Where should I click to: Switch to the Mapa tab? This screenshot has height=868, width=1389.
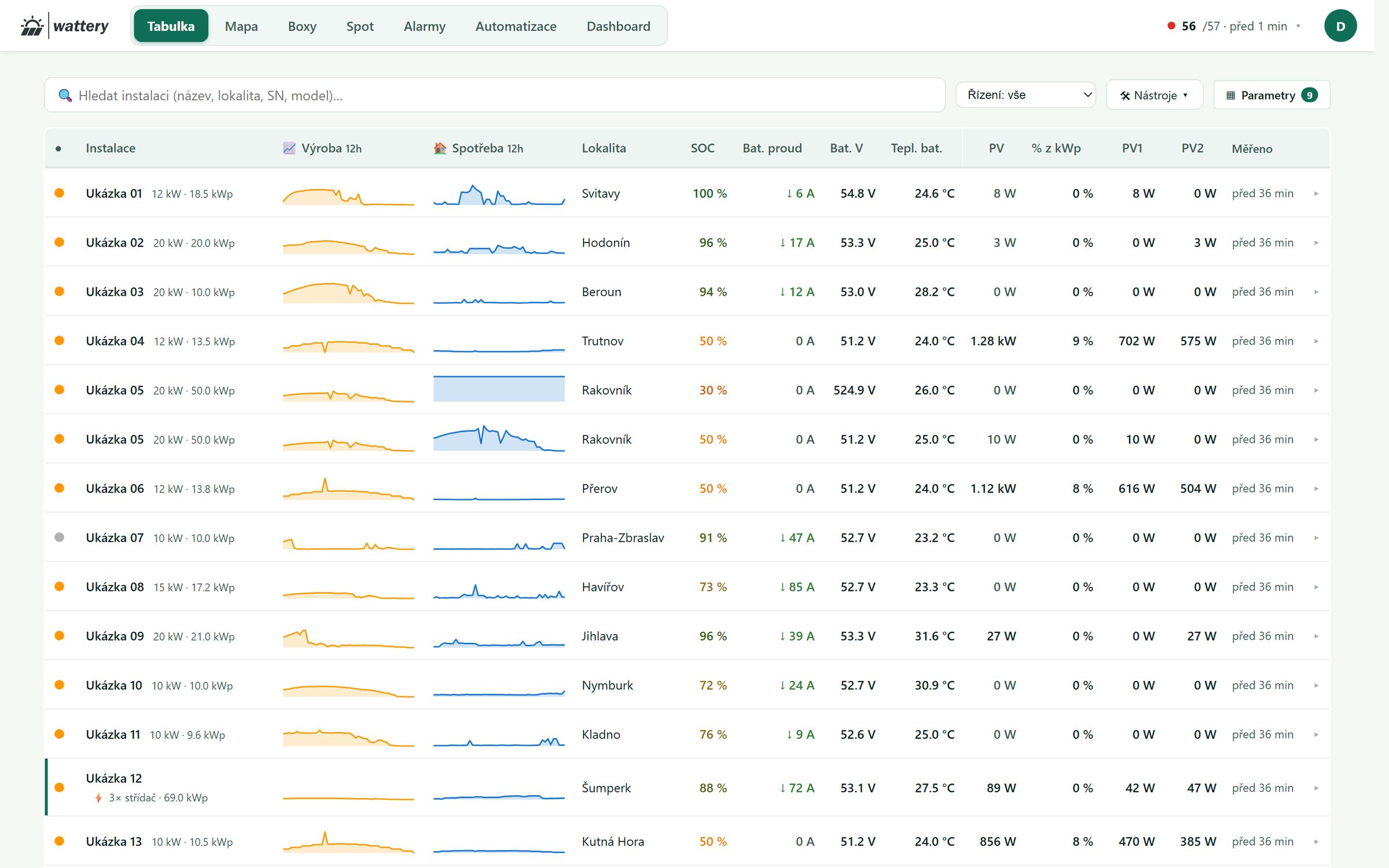(x=241, y=26)
